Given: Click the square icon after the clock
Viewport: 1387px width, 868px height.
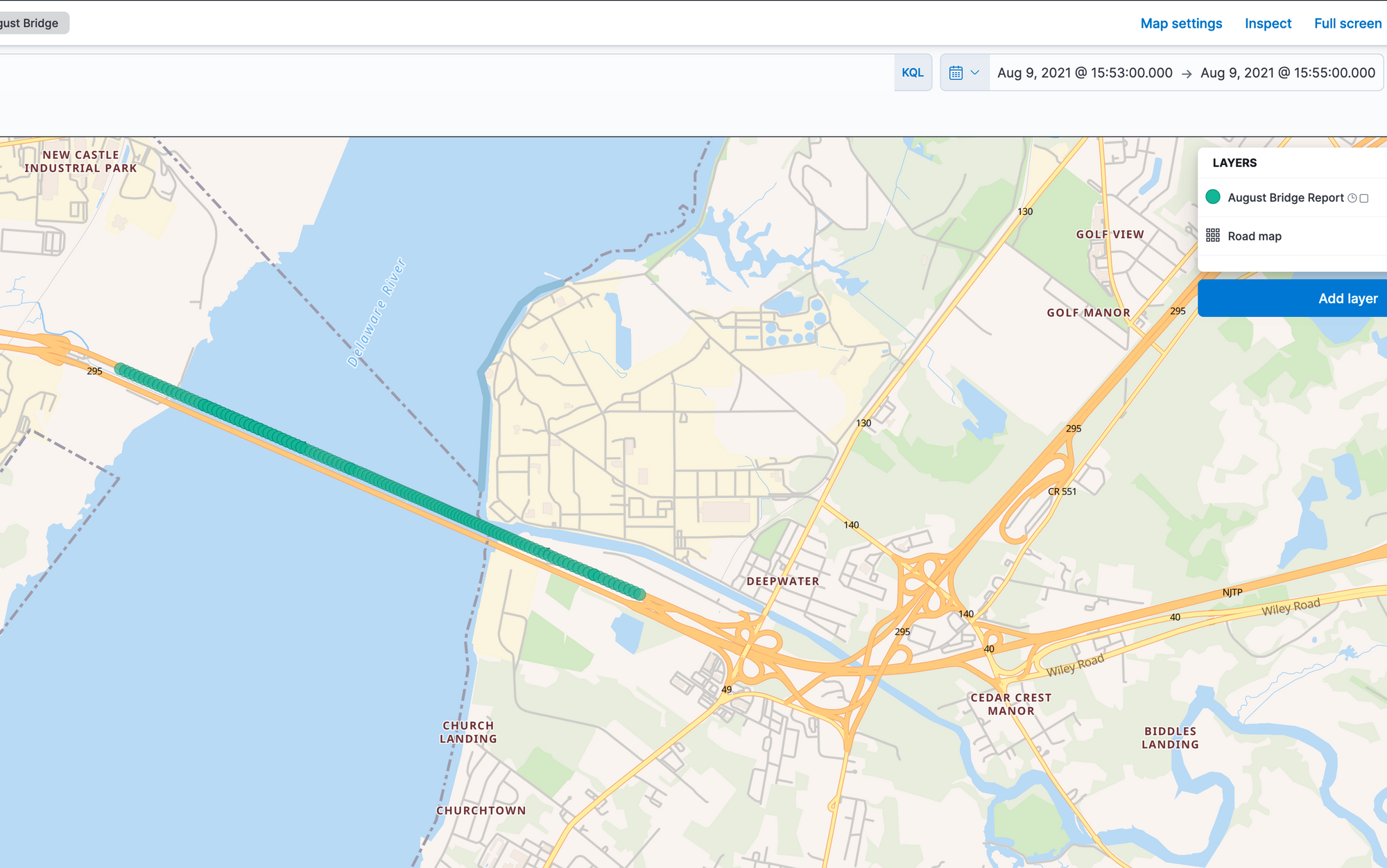Looking at the screenshot, I should tap(1364, 198).
